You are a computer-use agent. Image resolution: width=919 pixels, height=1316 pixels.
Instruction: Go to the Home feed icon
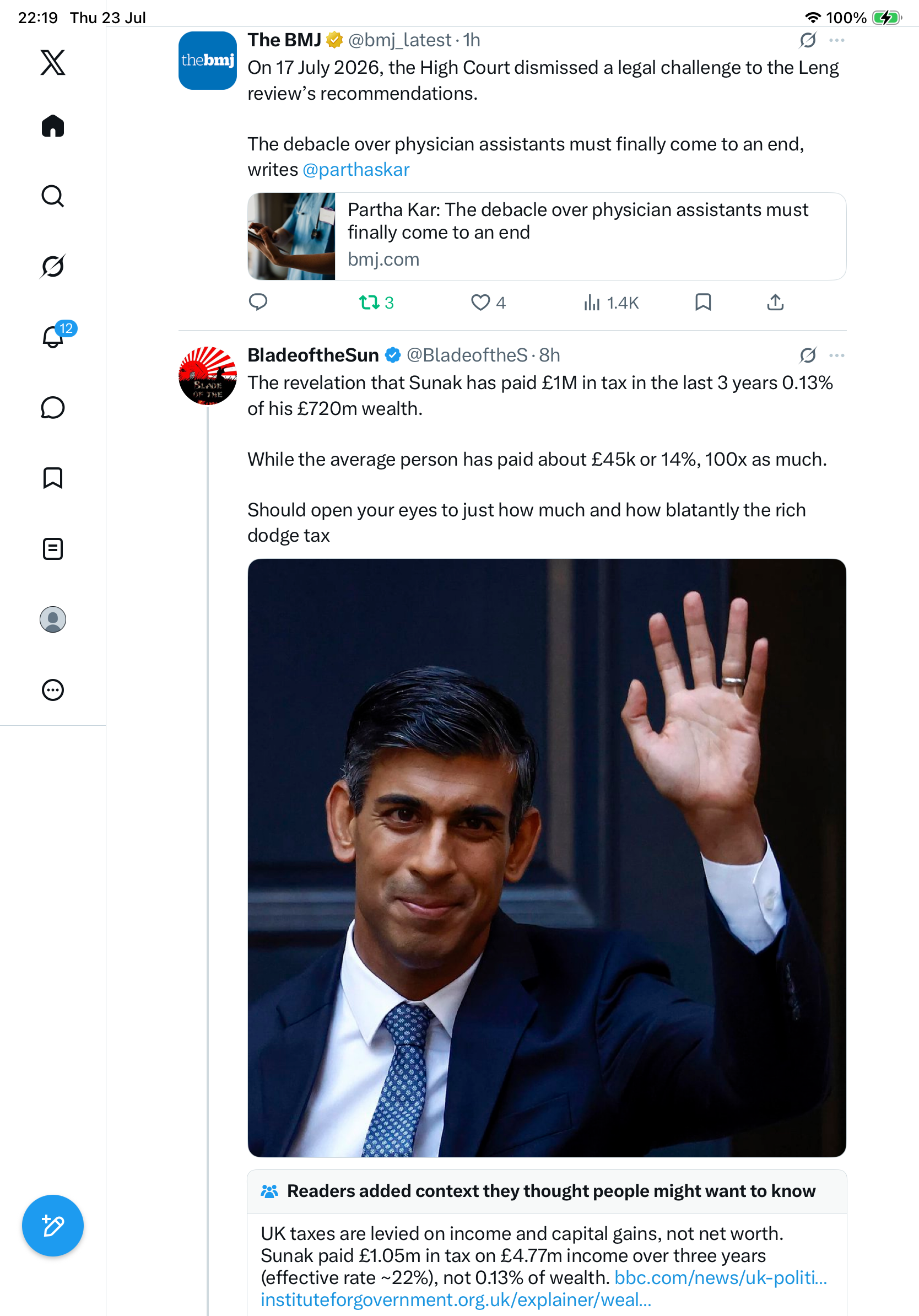(53, 126)
